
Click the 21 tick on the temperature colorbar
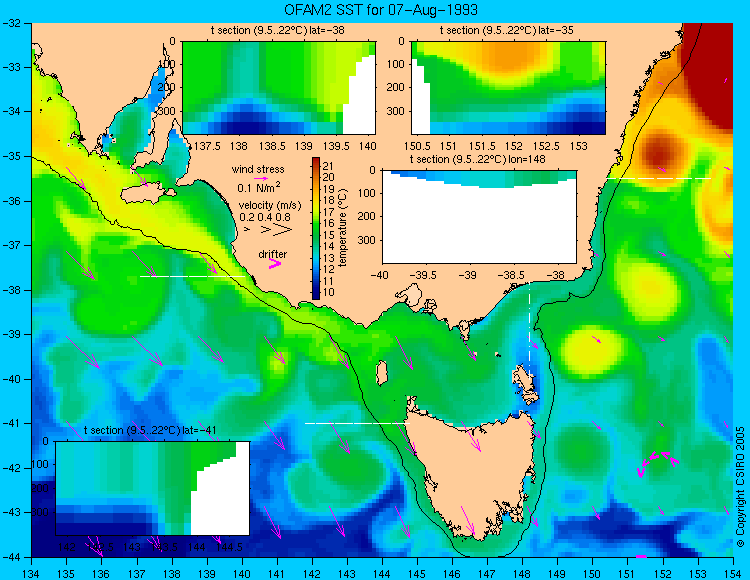point(328,166)
